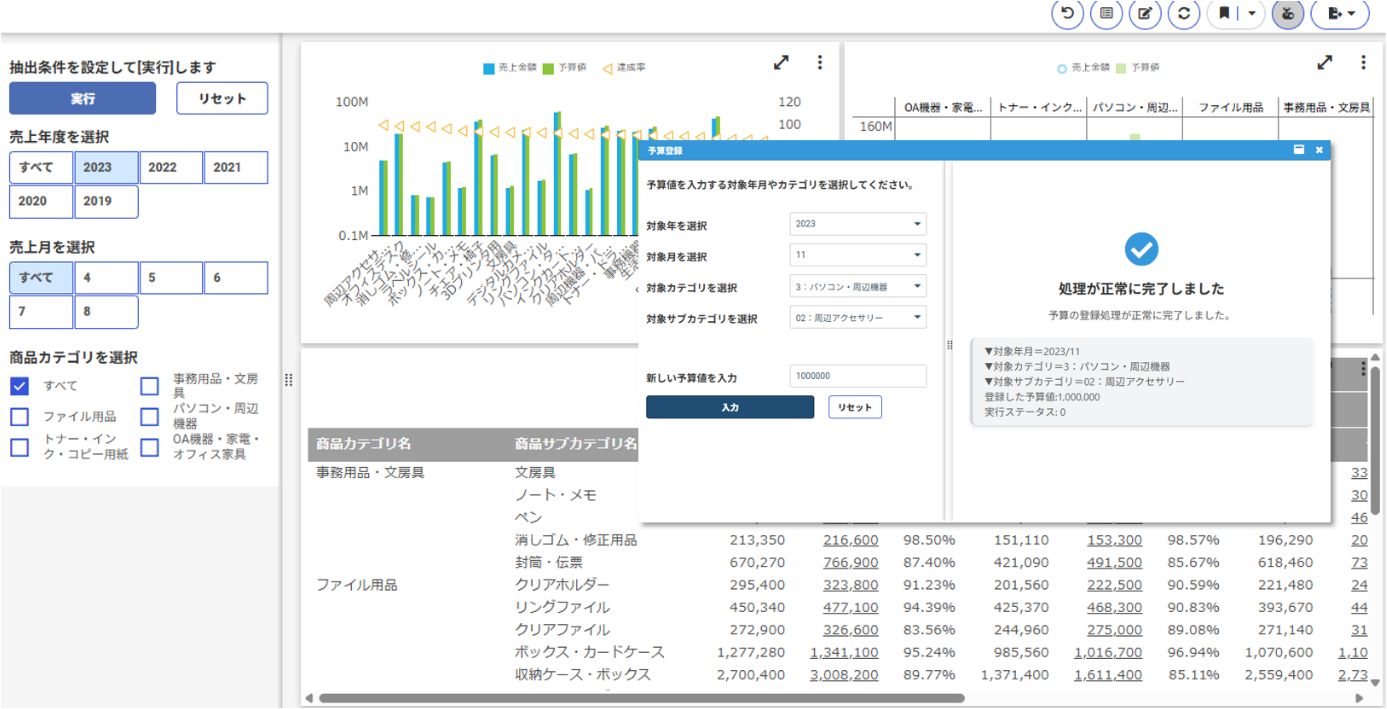Maximize the 予算登録 dialog window

coord(1299,150)
